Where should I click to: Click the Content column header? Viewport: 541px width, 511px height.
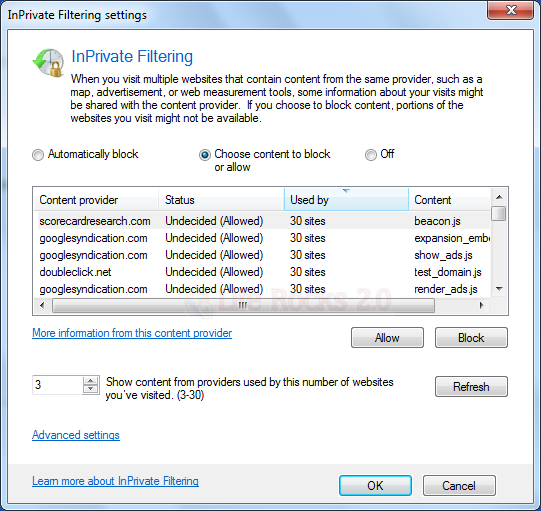(x=449, y=200)
